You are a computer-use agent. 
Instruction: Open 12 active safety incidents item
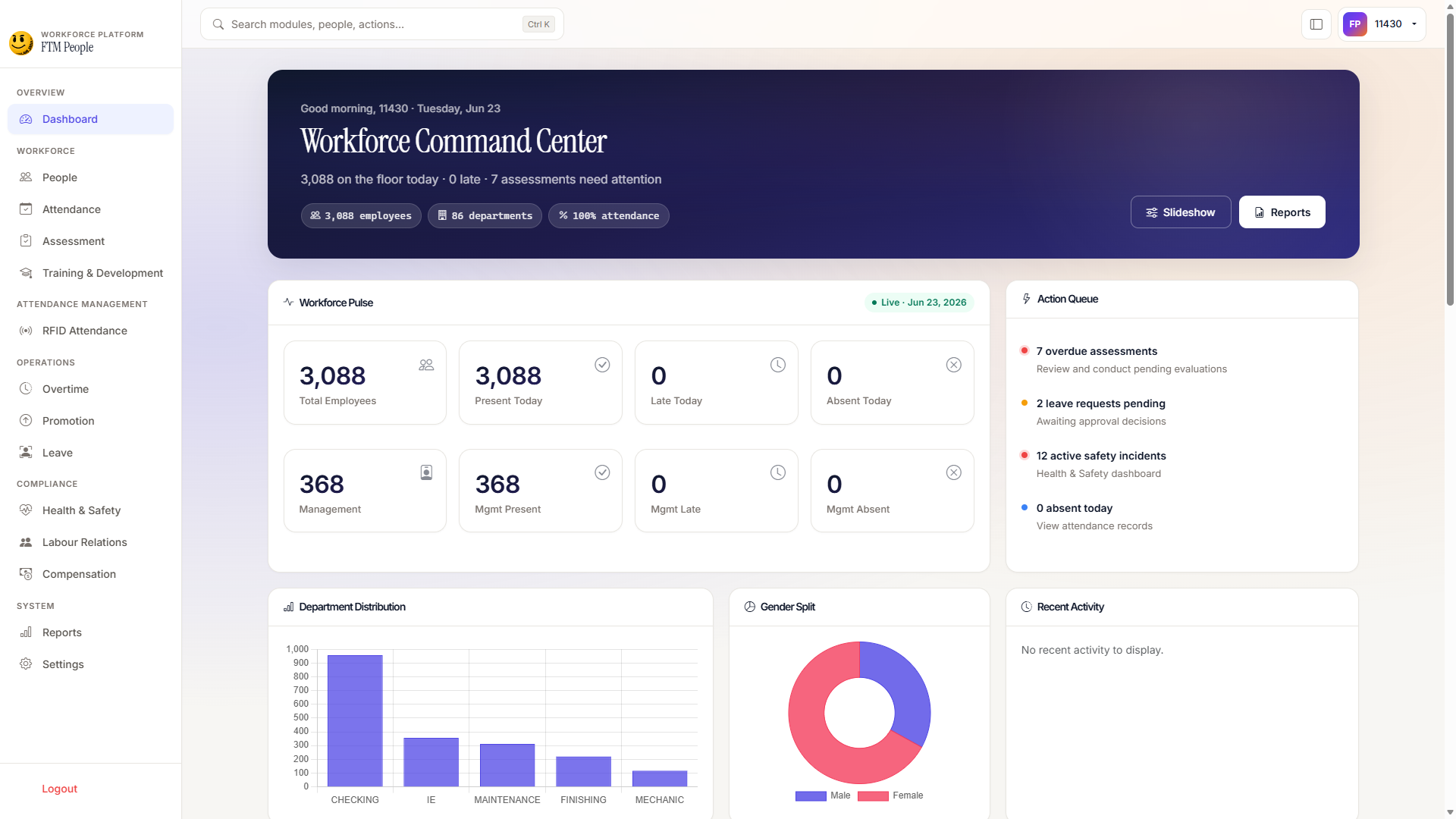coord(1181,464)
